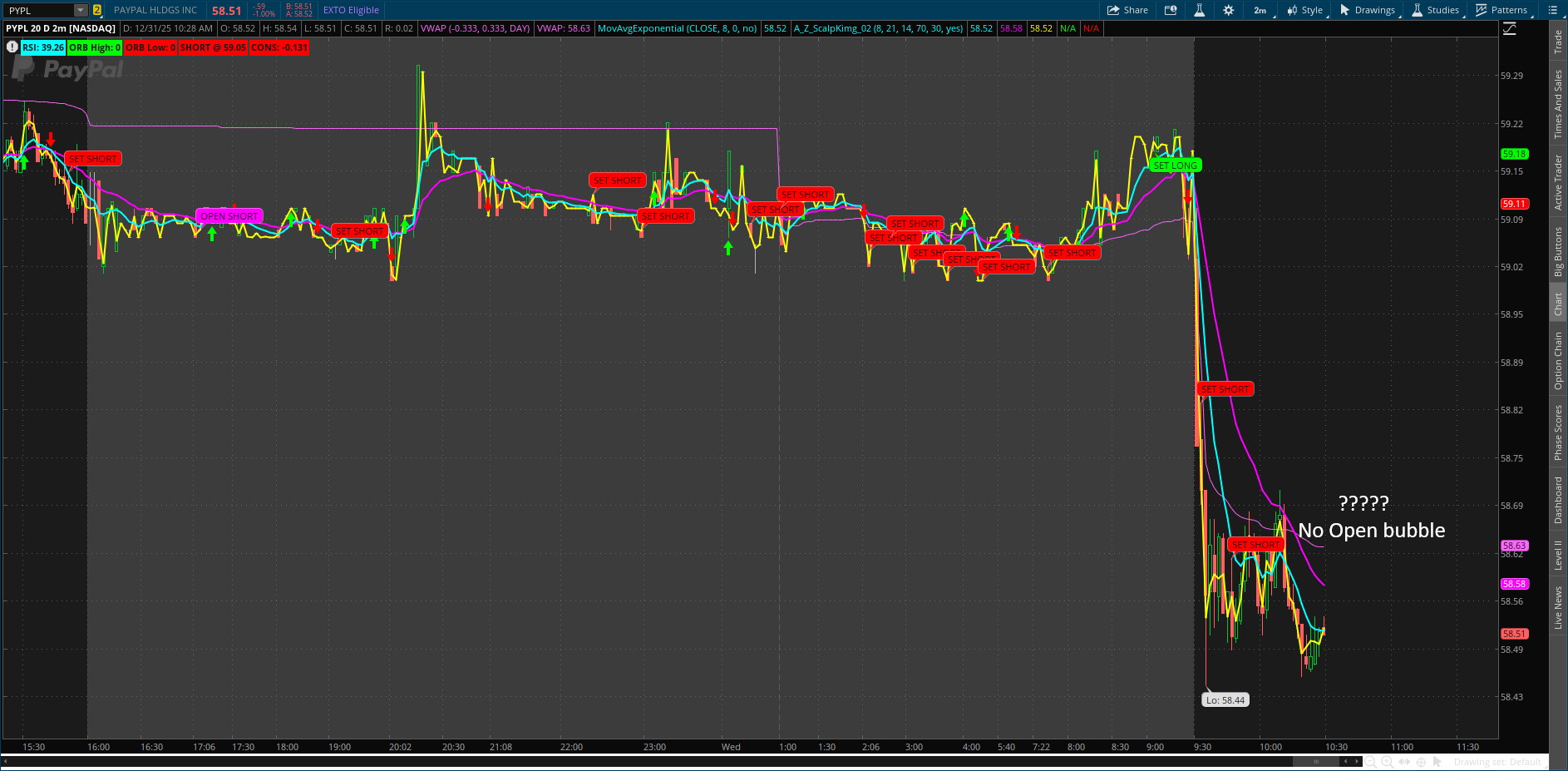
Task: Click the Share chart icon
Action: pyautogui.click(x=1127, y=10)
